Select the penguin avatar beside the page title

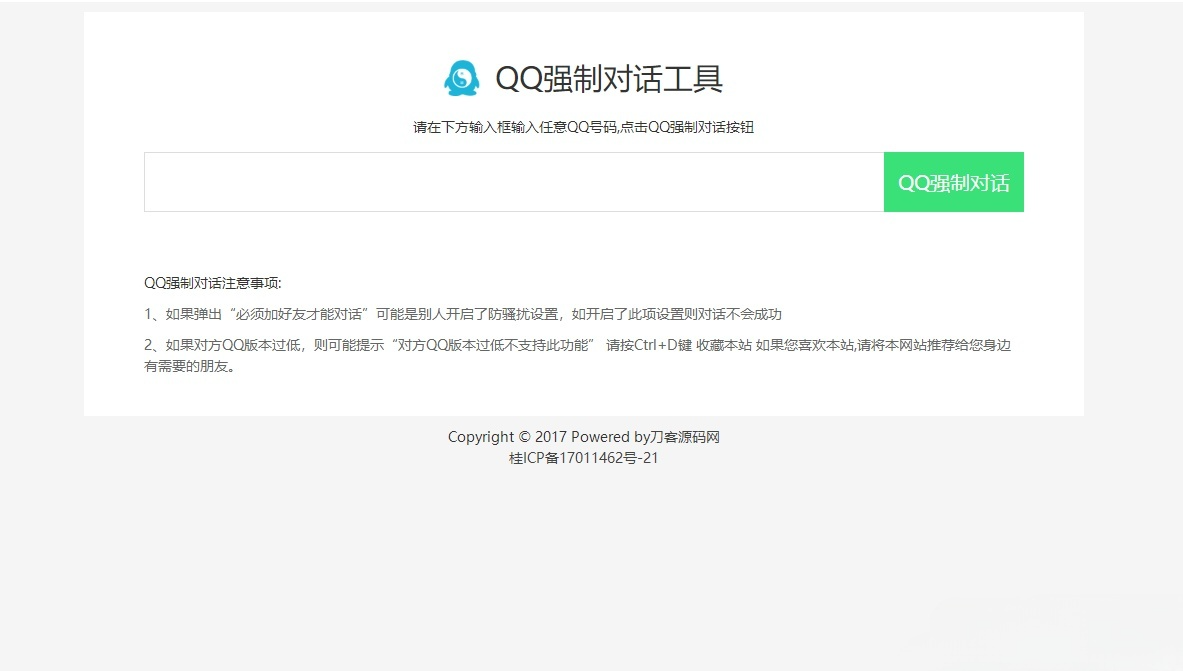(x=461, y=78)
